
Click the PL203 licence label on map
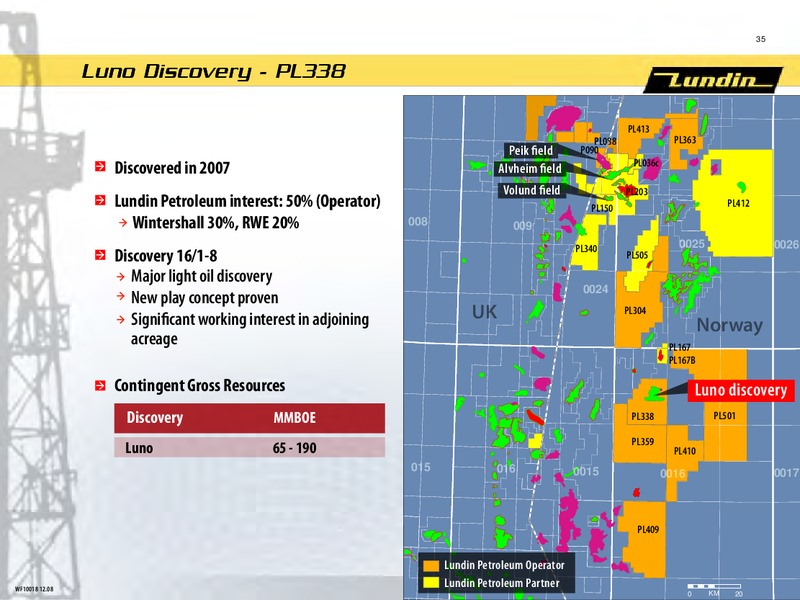coord(637,192)
